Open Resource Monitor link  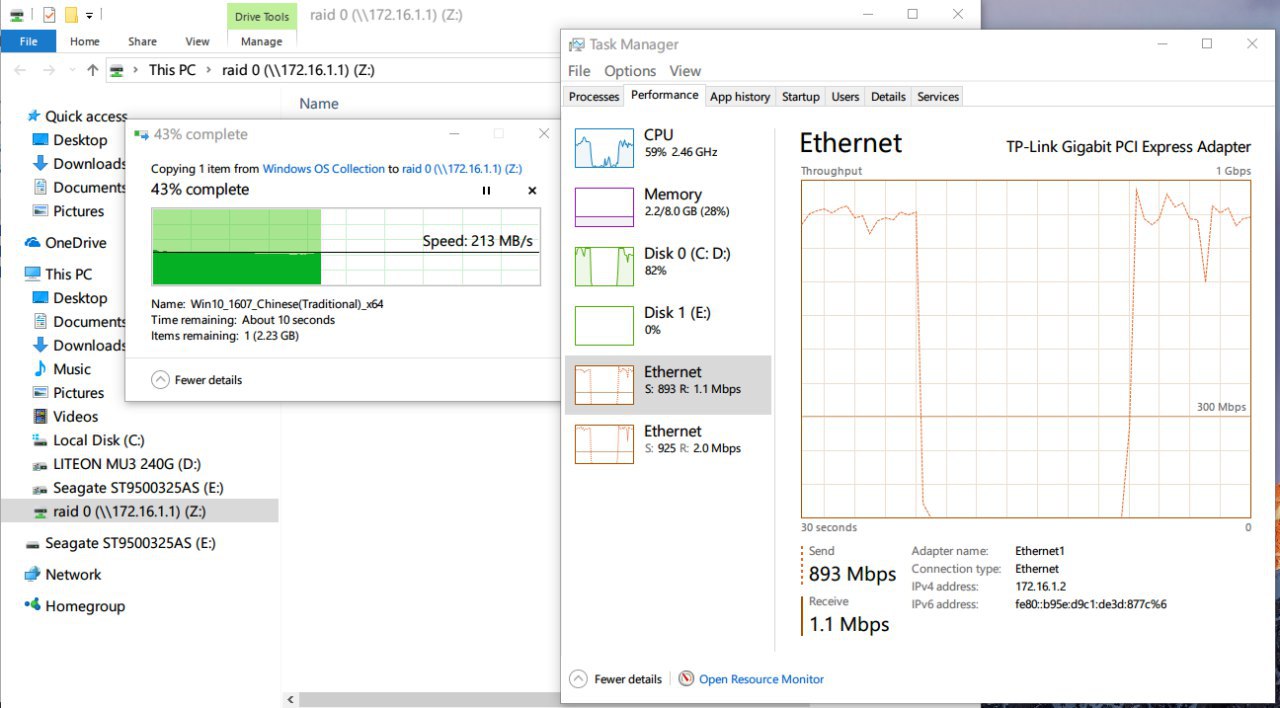point(760,679)
